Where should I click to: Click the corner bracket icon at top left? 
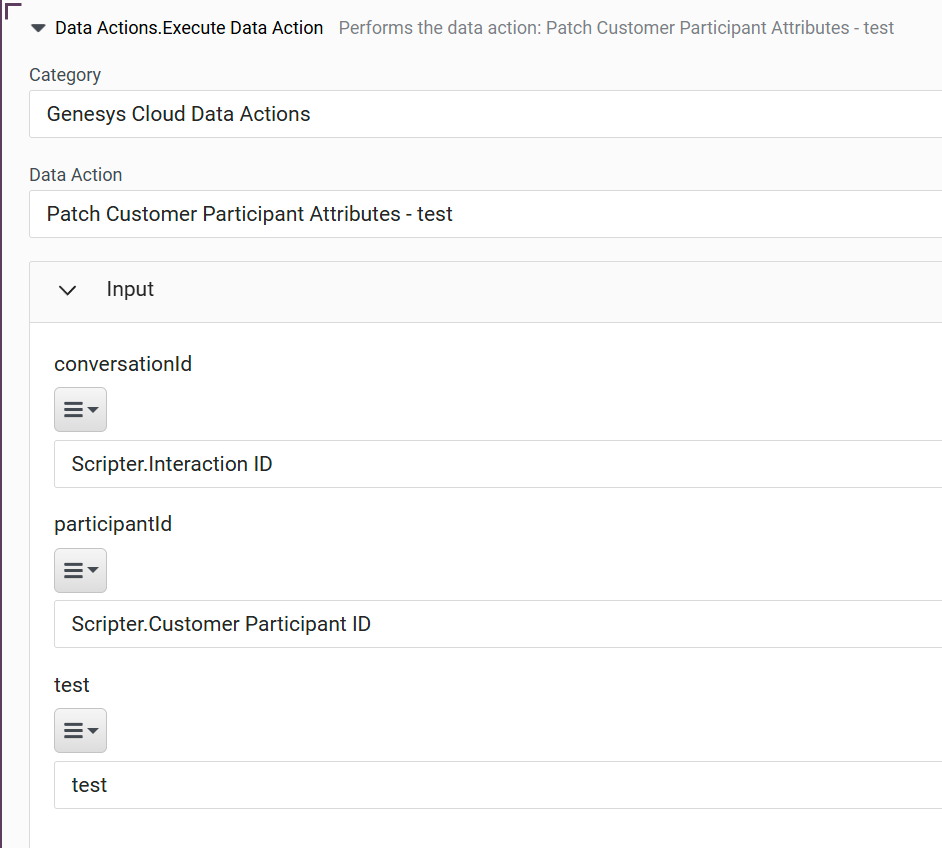click(x=13, y=11)
